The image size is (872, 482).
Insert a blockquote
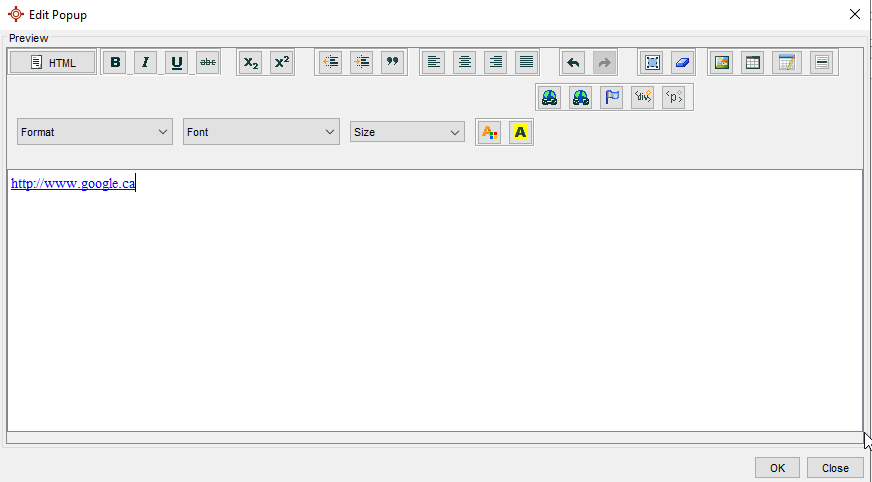pyautogui.click(x=392, y=63)
